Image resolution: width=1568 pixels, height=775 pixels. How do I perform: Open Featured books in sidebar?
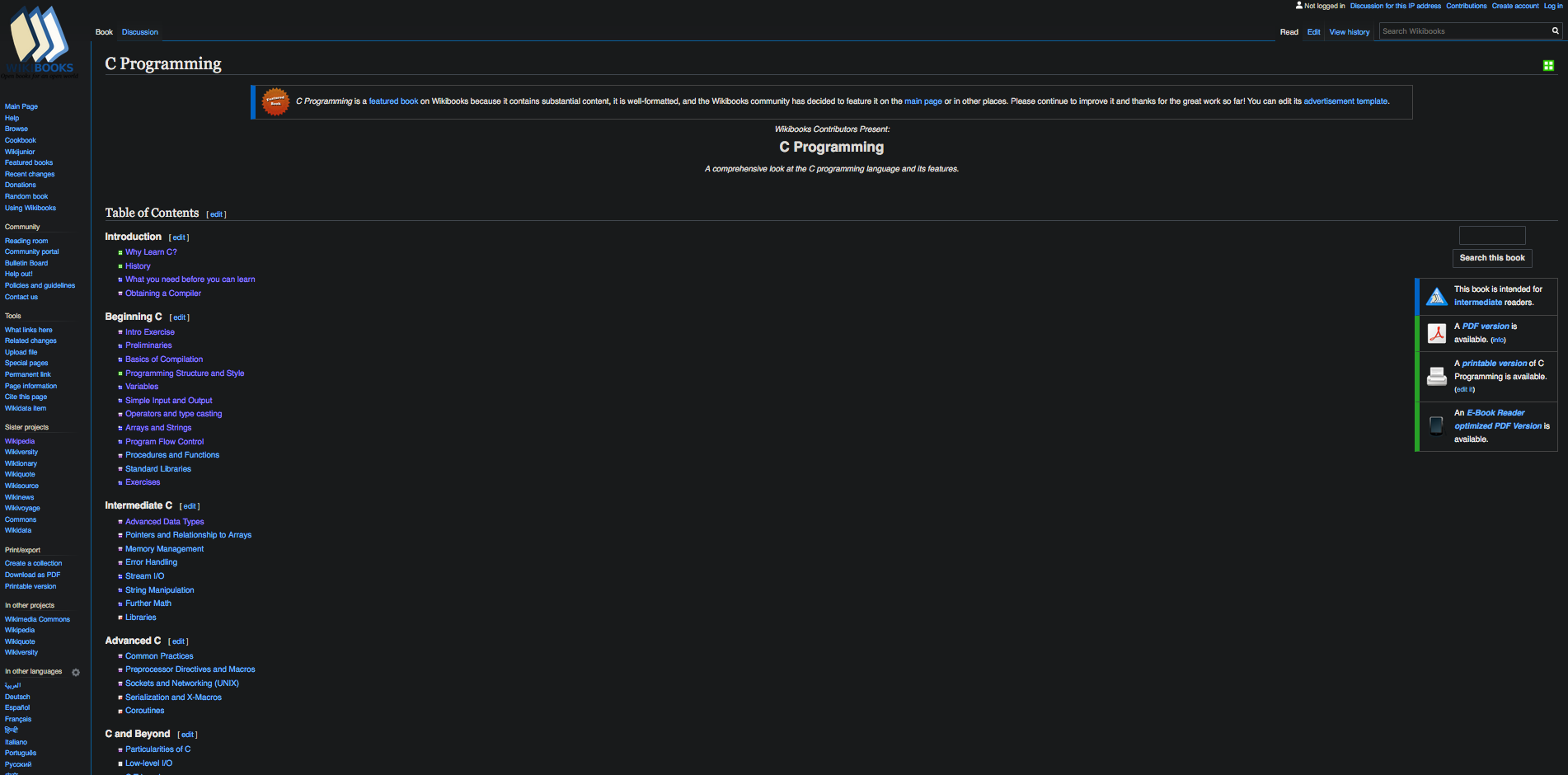coord(29,163)
